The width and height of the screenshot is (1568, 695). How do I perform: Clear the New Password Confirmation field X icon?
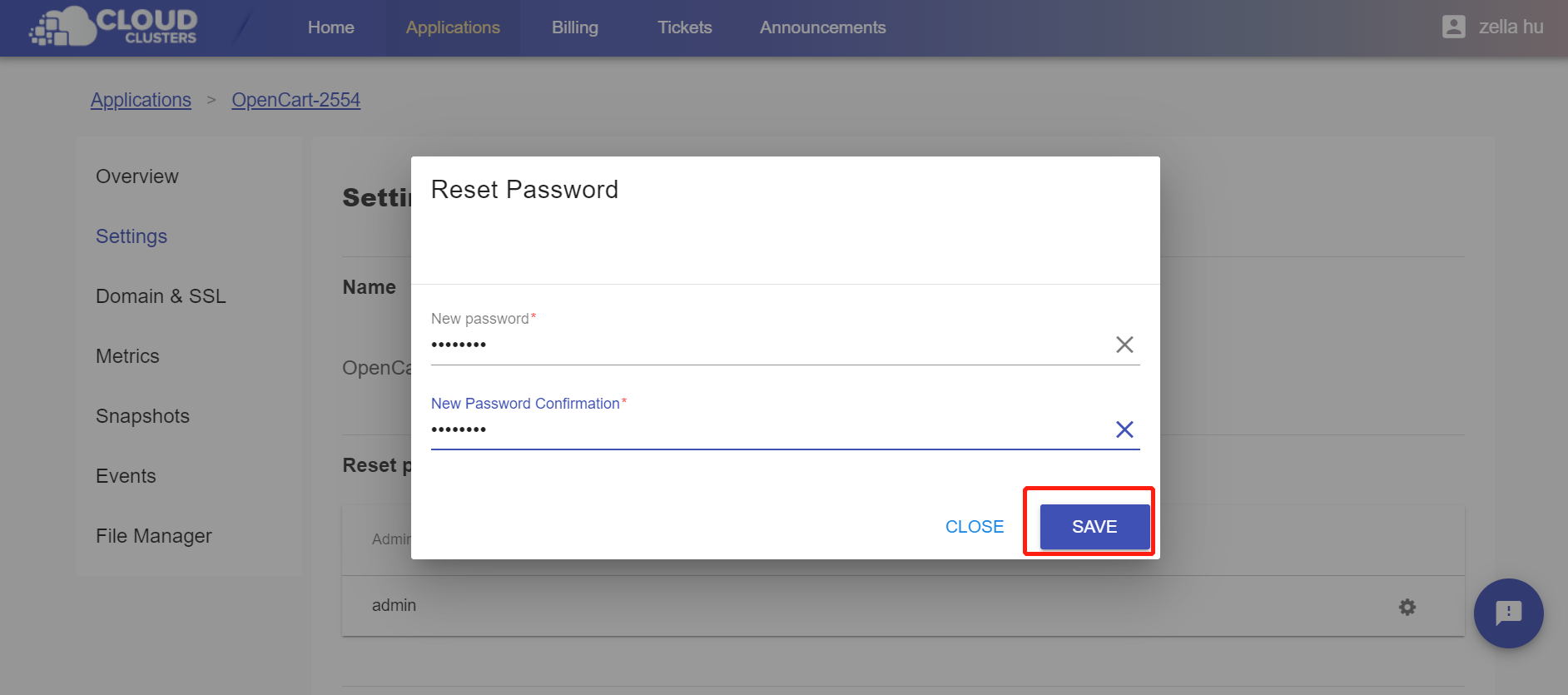1124,429
